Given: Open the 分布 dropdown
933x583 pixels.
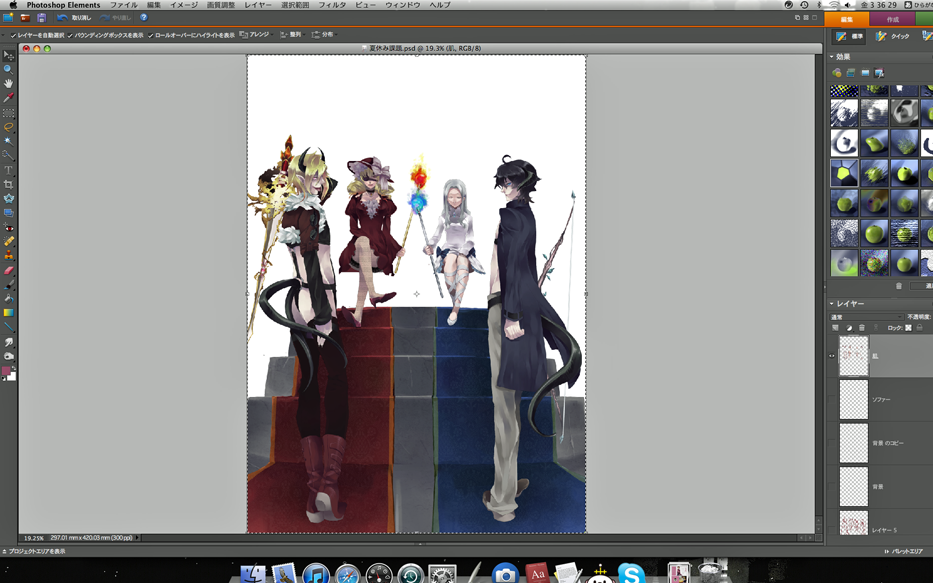Looking at the screenshot, I should [324, 35].
